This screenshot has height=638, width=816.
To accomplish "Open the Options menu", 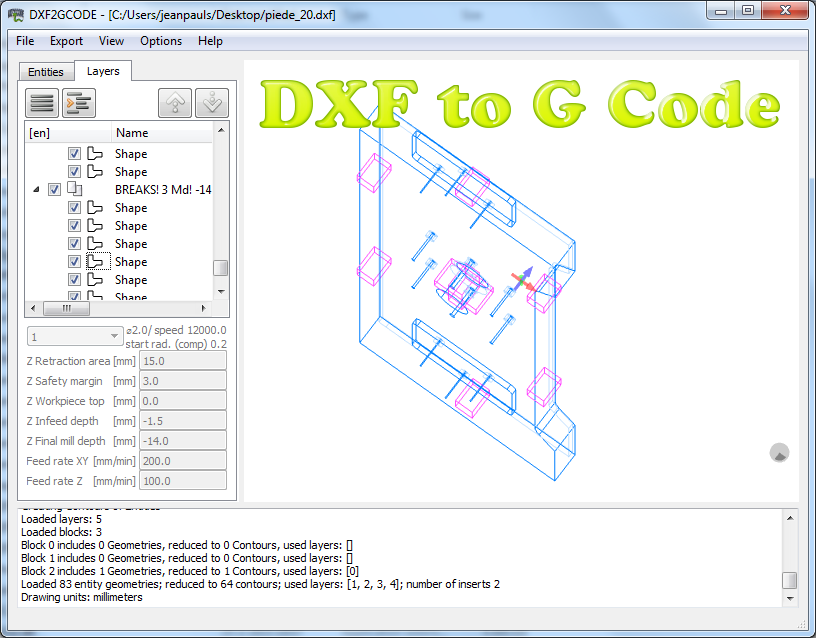I will click(x=160, y=41).
